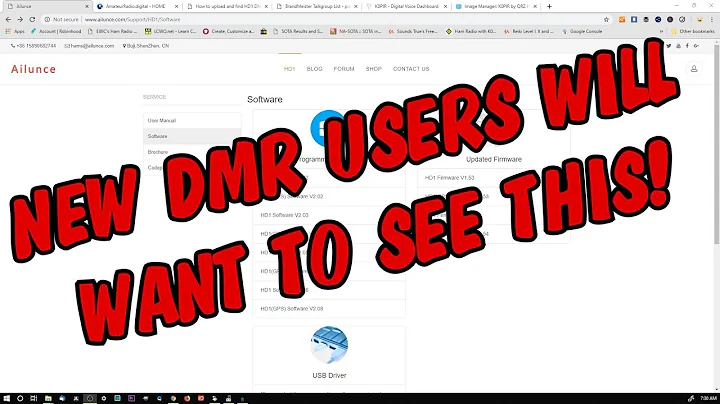The height and width of the screenshot is (404, 720).
Task: Open the HD1 navigation menu item
Action: [289, 69]
